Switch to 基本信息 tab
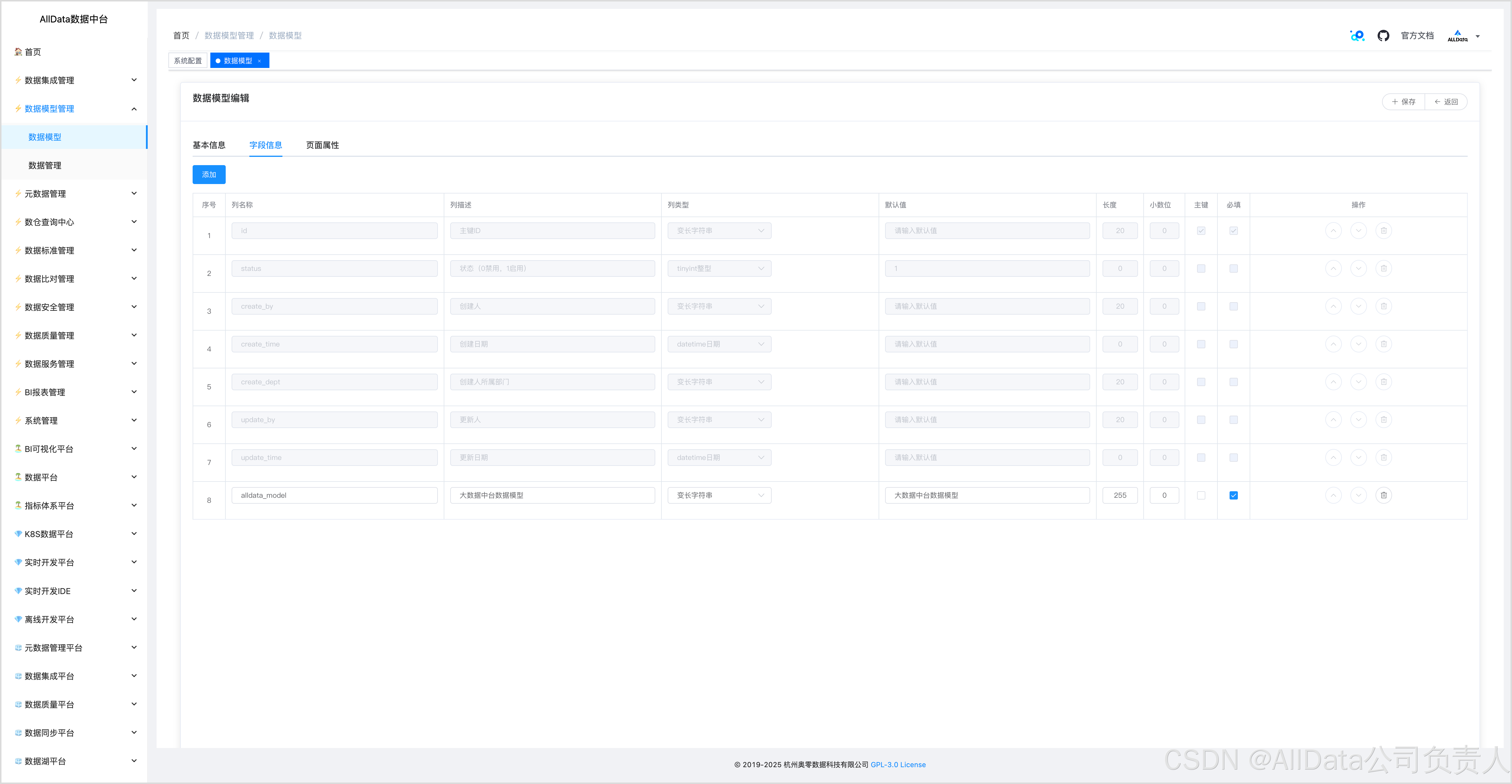This screenshot has height=784, width=1512. (x=209, y=145)
